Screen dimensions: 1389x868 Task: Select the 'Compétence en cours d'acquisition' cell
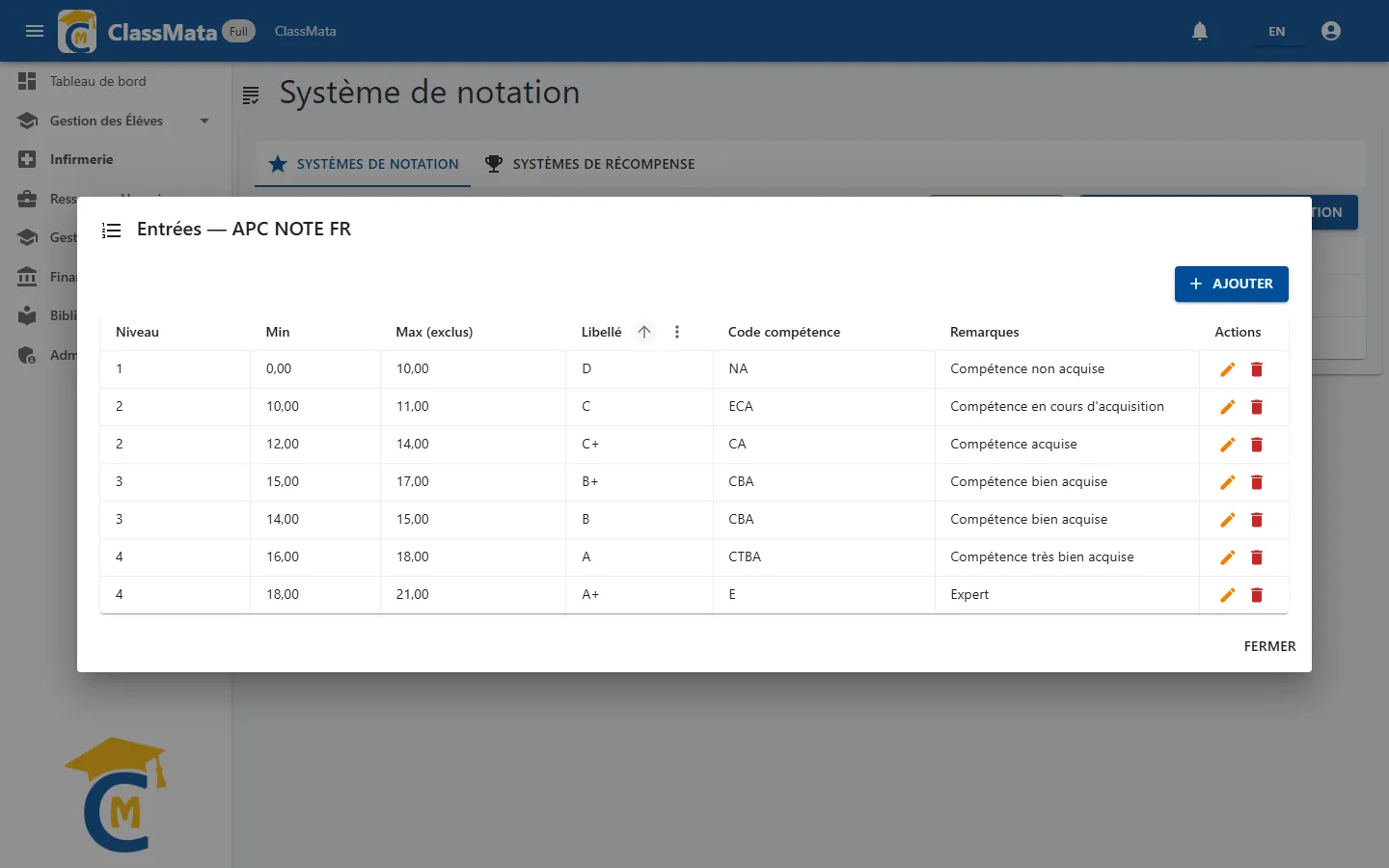pos(1067,407)
